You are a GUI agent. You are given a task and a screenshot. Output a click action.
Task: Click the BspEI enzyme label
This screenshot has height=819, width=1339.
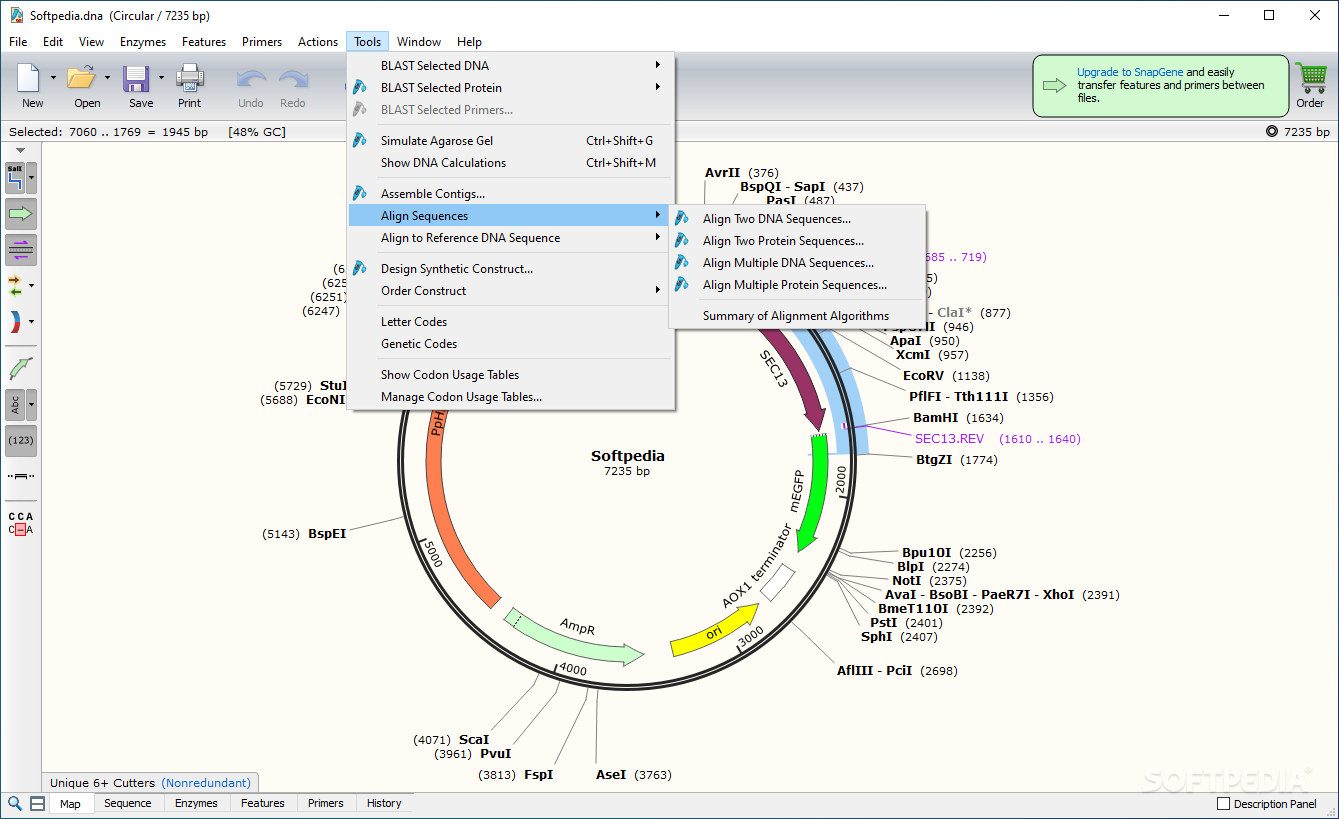point(327,534)
